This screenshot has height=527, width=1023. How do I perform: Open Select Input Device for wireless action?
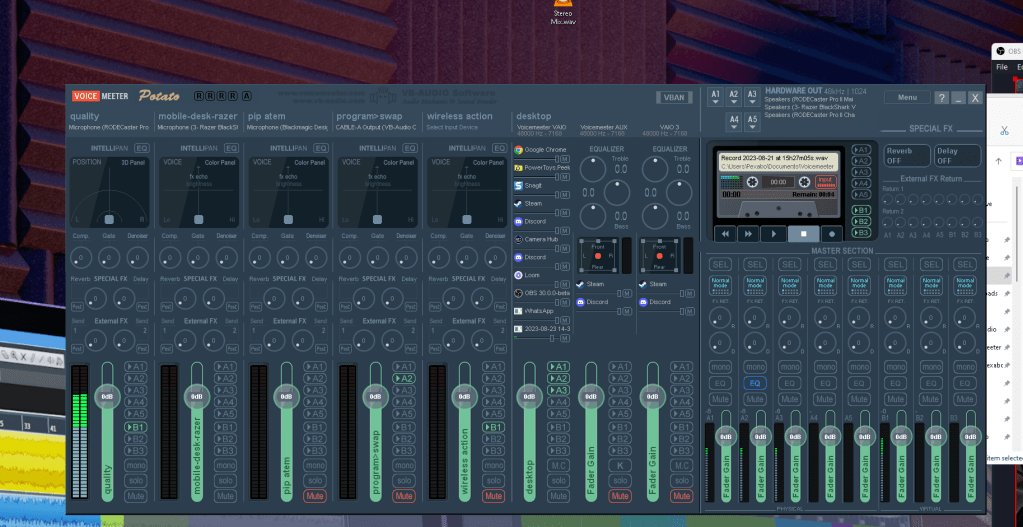[452, 128]
